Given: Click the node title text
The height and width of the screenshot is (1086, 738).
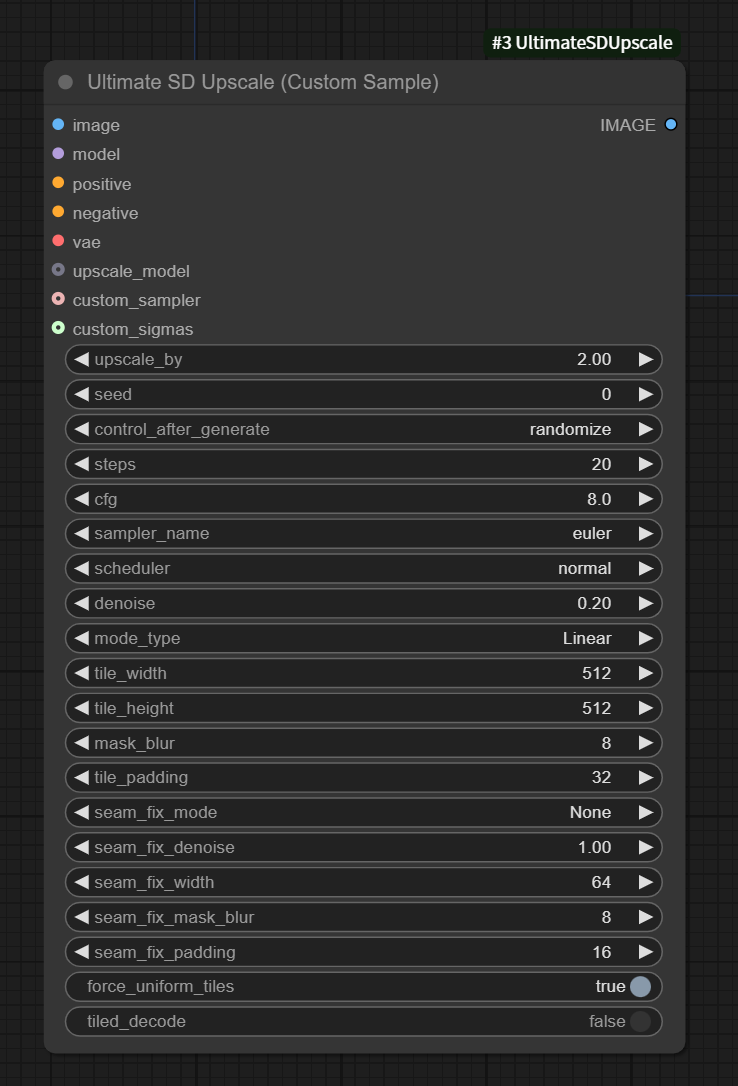Looking at the screenshot, I should [x=263, y=83].
